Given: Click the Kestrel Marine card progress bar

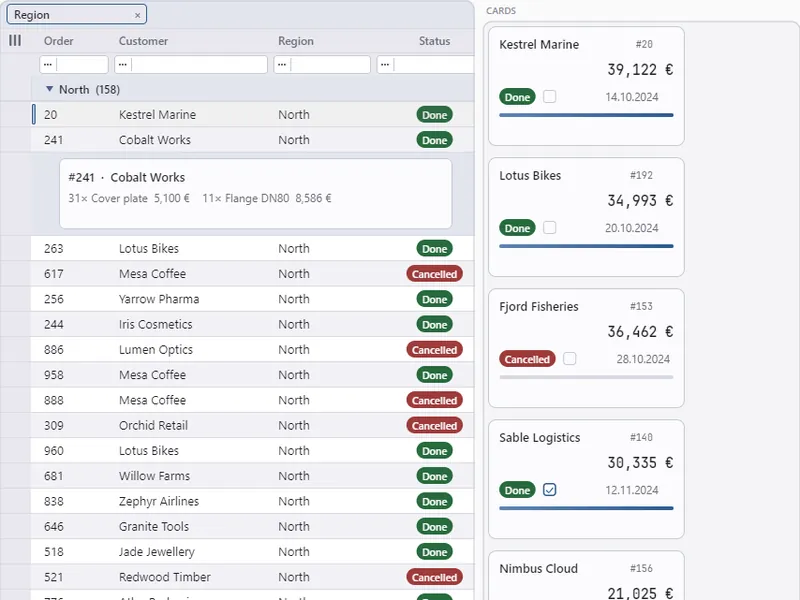Looking at the screenshot, I should (586, 115).
